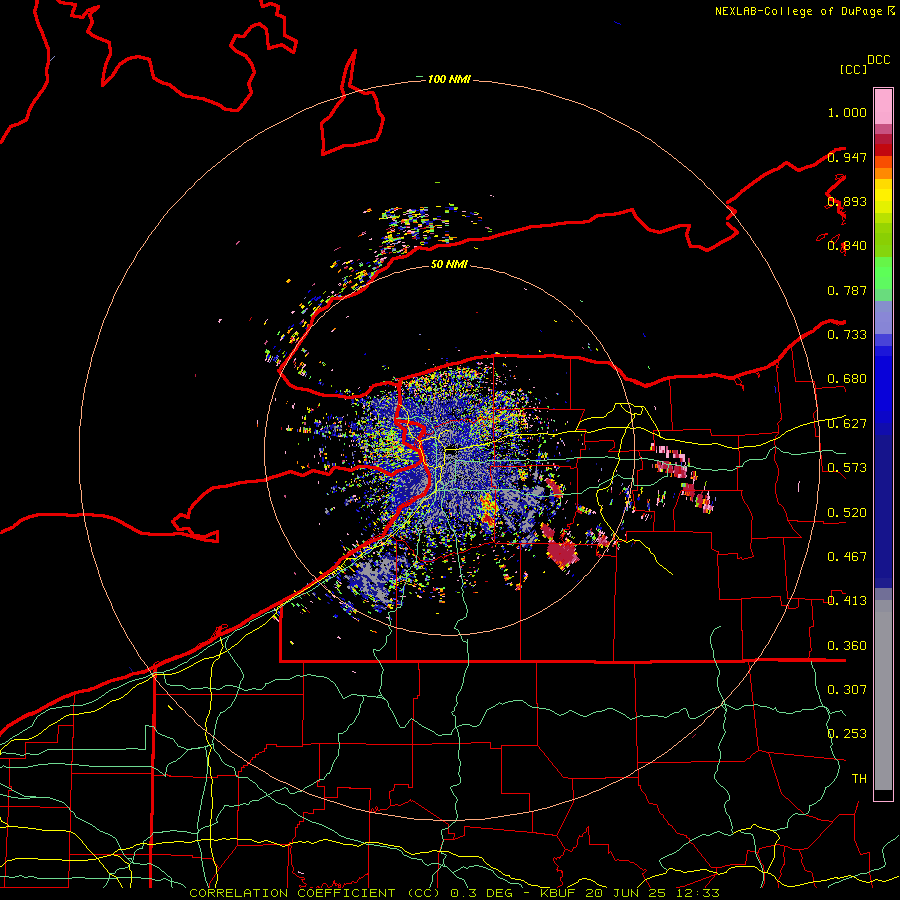Click the 50 NMI range ring label
Image resolution: width=900 pixels, height=900 pixels.
(x=449, y=264)
